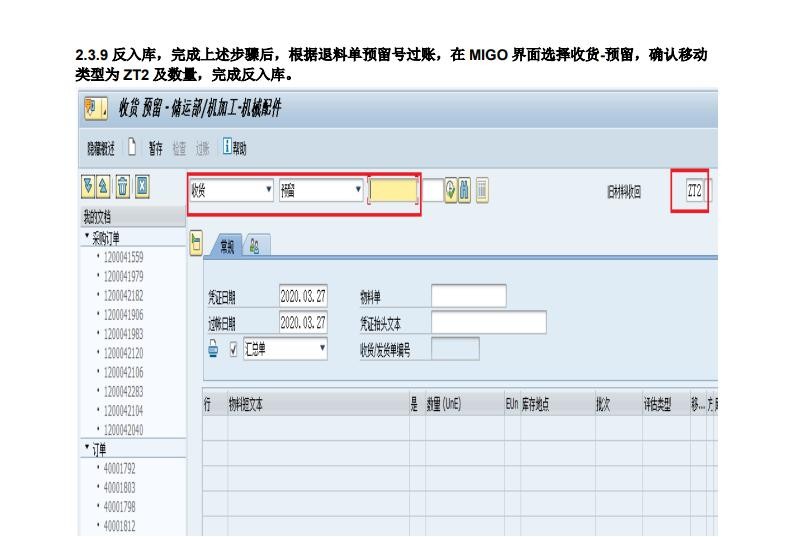This screenshot has width=792, height=537.
Task: Click the header toggle icon left of 常规 tab
Action: click(x=197, y=243)
